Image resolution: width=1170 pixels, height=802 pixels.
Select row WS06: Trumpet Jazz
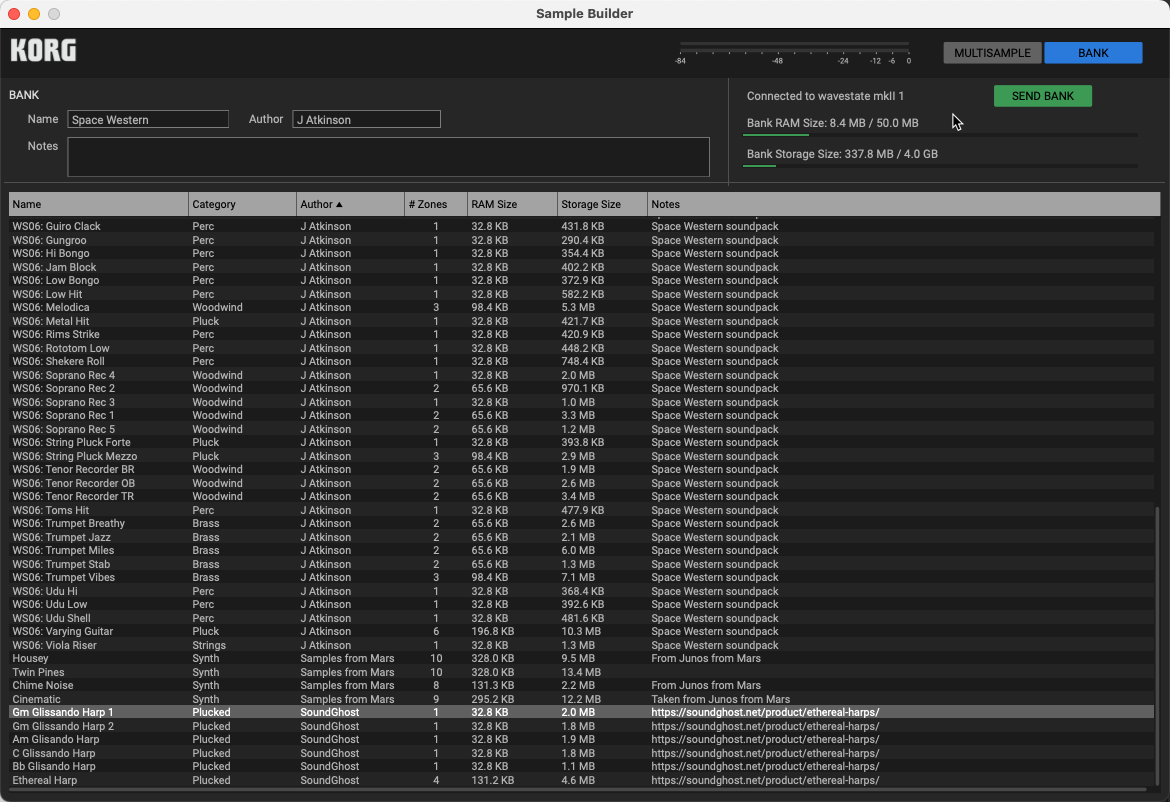point(581,537)
